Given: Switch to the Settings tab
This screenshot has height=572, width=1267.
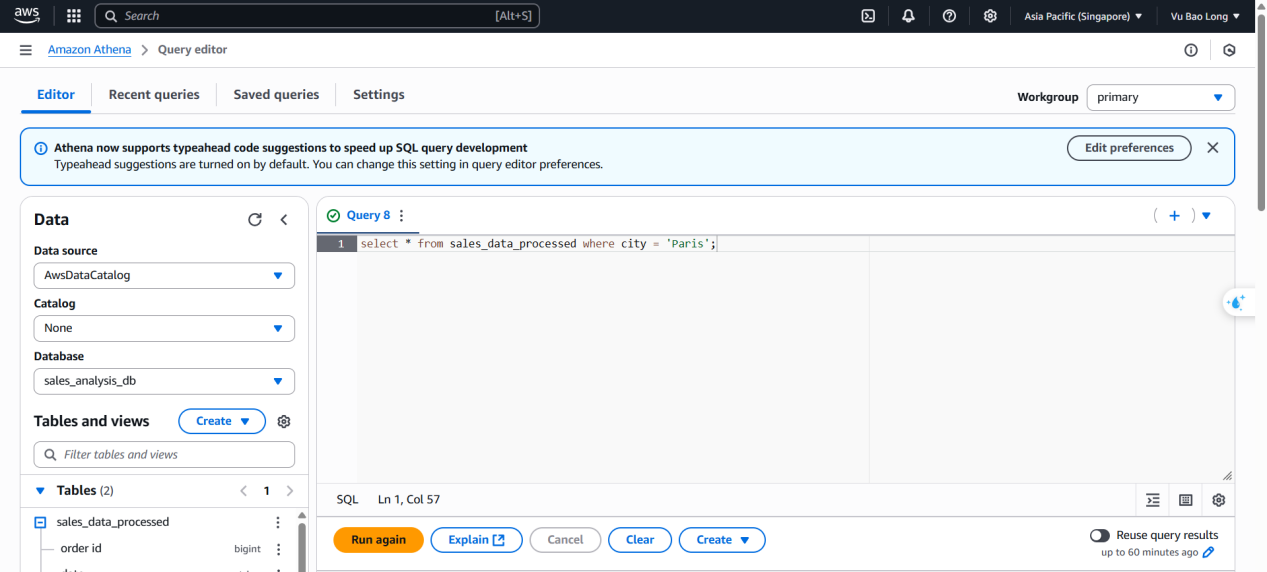Looking at the screenshot, I should point(379,95).
